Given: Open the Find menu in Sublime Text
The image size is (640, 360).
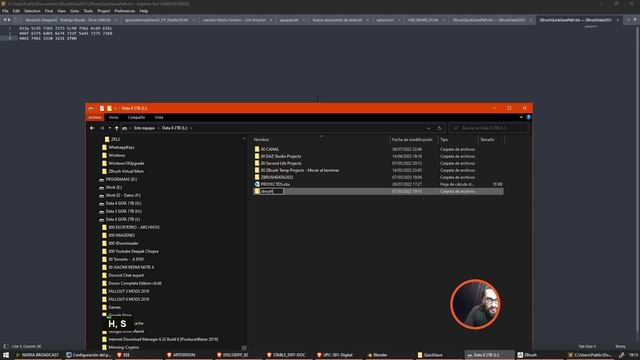Looking at the screenshot, I should coord(49,11).
